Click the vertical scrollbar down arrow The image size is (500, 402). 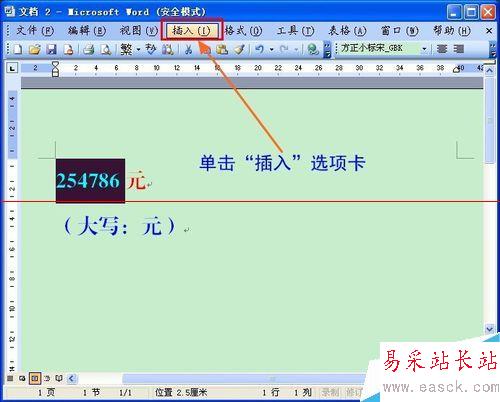click(490, 329)
